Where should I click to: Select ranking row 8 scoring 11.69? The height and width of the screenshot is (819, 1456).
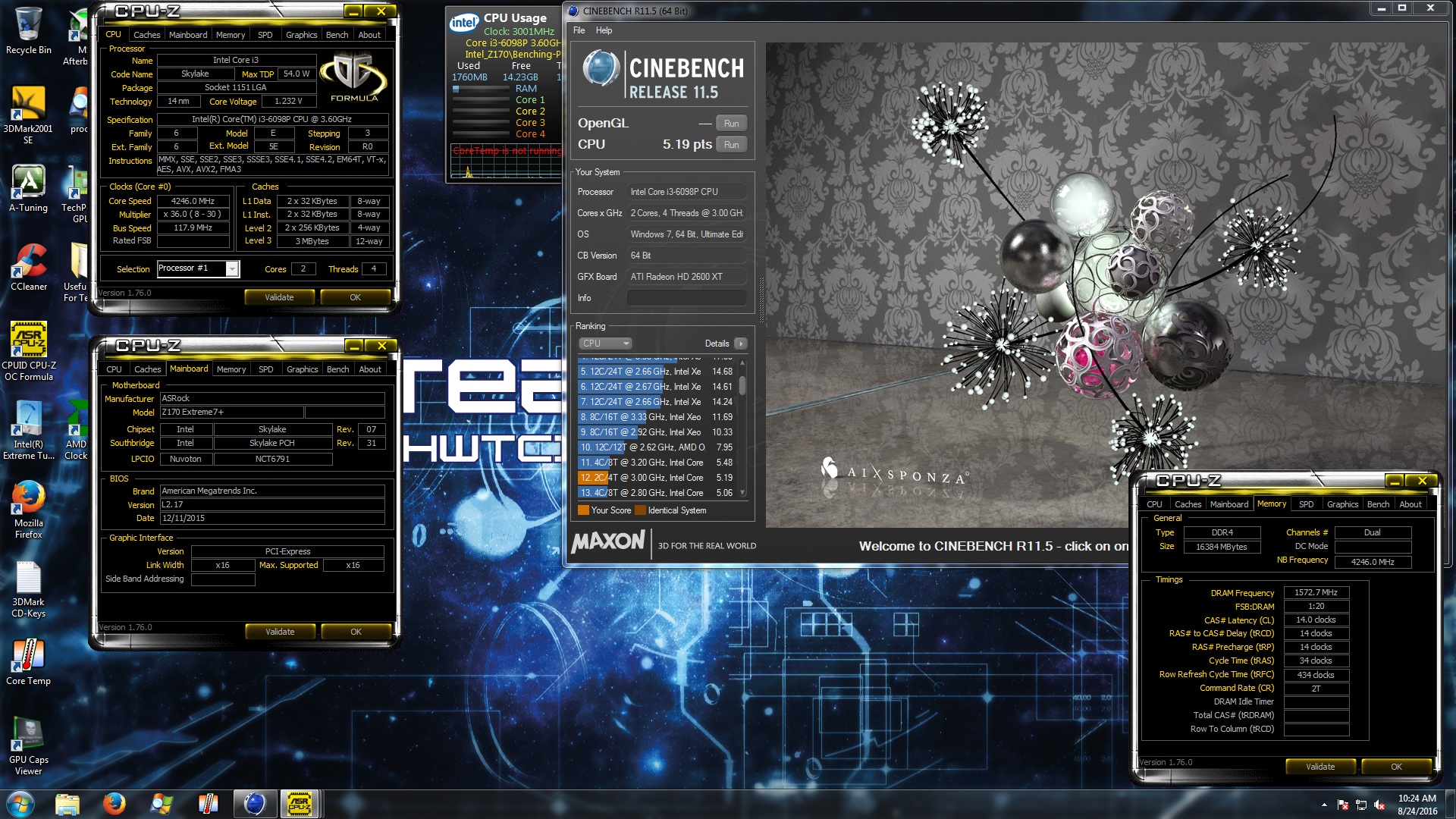pyautogui.click(x=657, y=417)
